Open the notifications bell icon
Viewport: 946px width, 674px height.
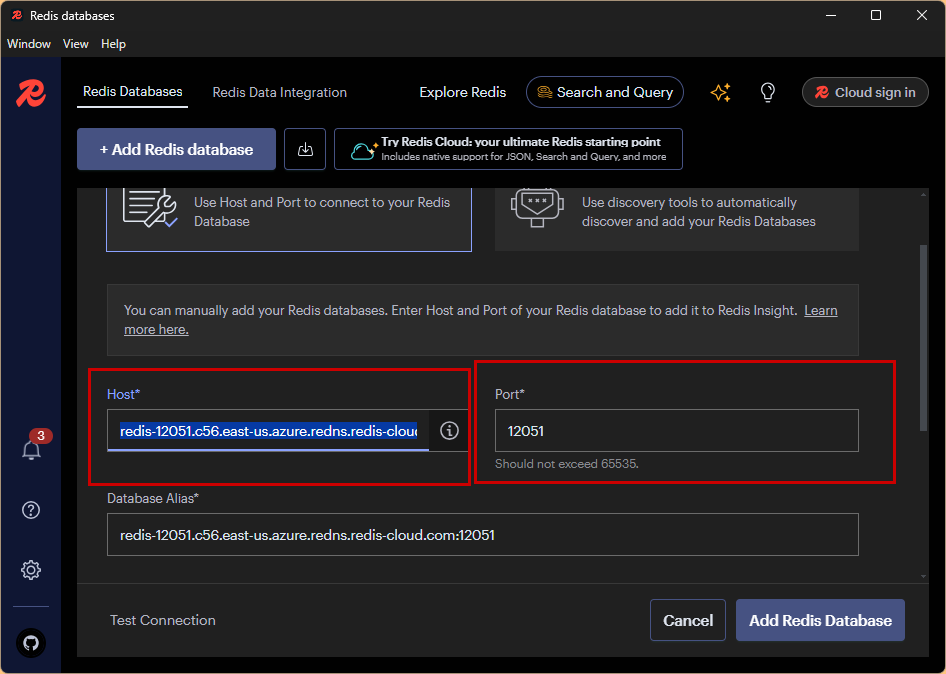pyautogui.click(x=31, y=450)
